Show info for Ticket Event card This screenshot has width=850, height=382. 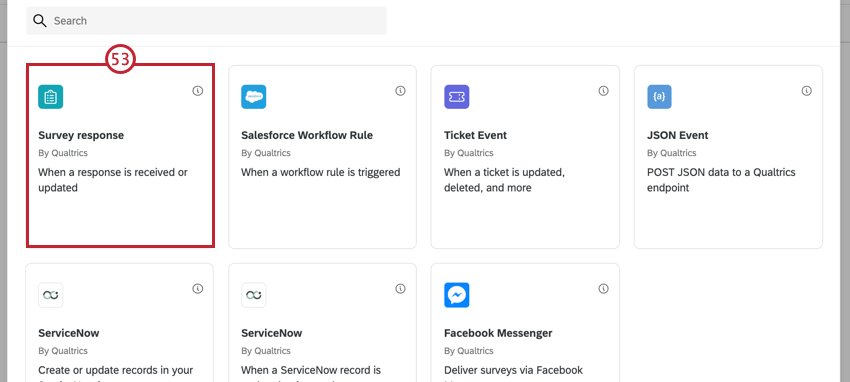pyautogui.click(x=603, y=91)
